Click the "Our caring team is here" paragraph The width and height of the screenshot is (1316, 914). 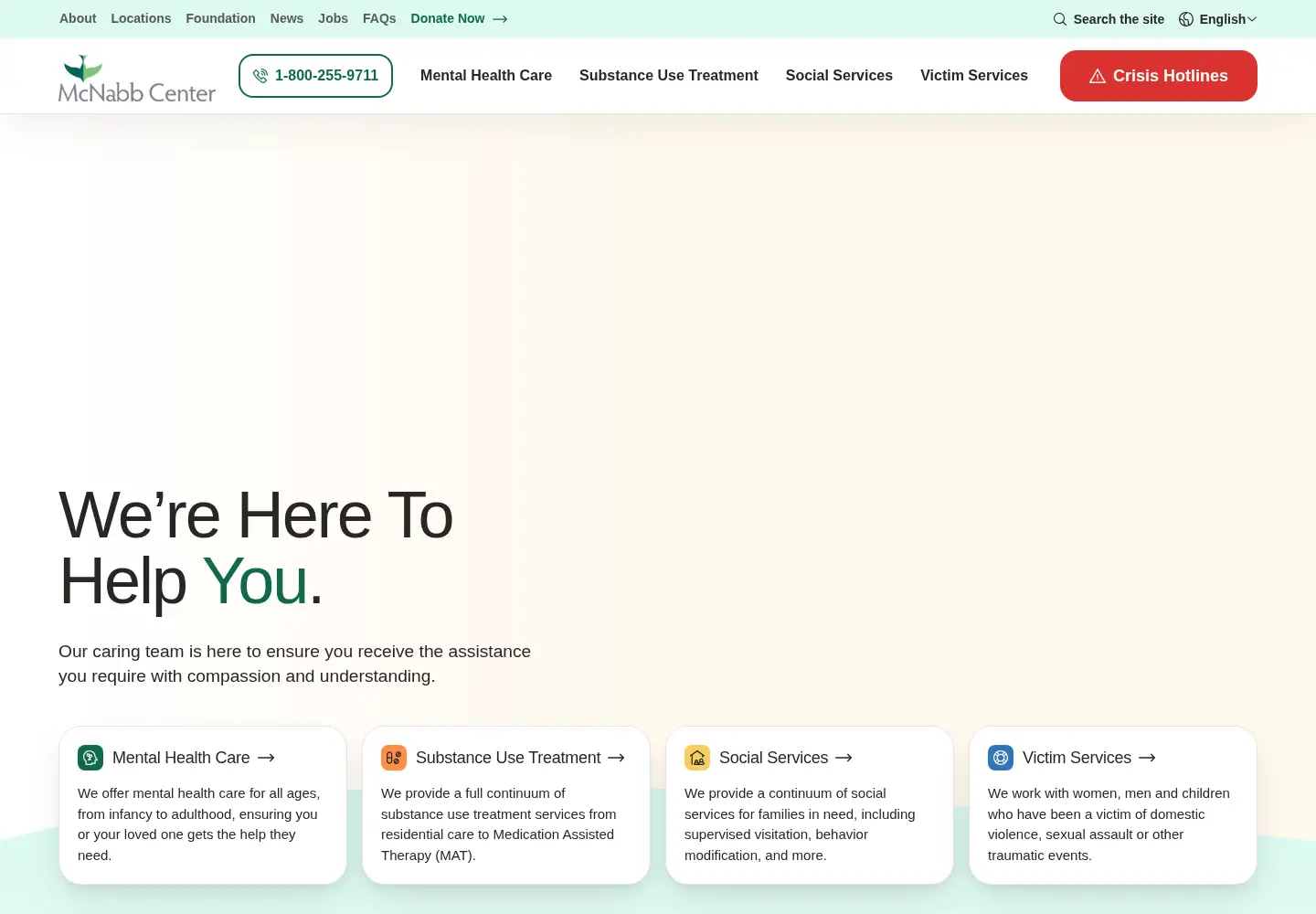[294, 664]
